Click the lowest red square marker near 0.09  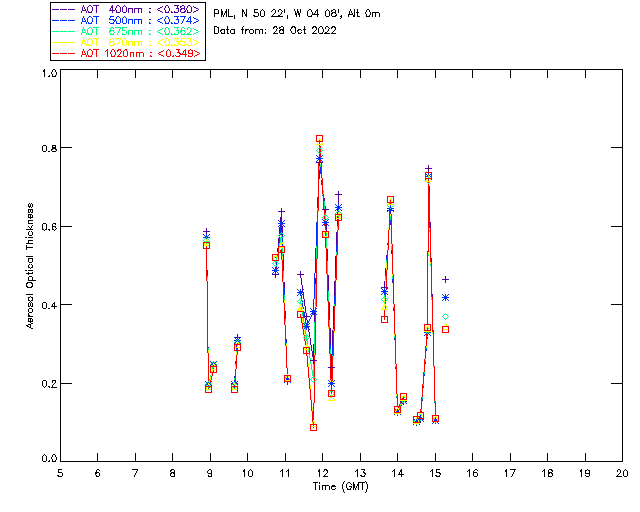[313, 427]
